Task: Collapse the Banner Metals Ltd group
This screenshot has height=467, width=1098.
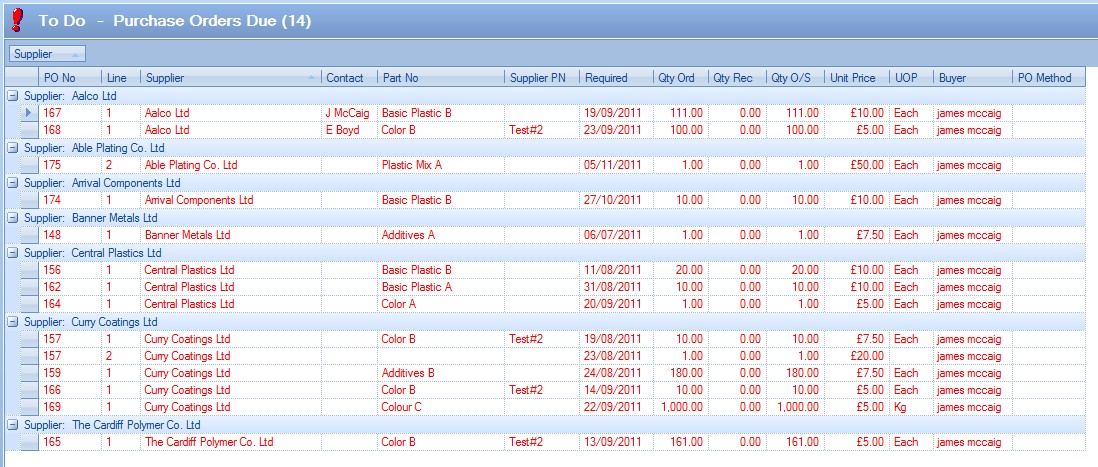Action: 13,218
